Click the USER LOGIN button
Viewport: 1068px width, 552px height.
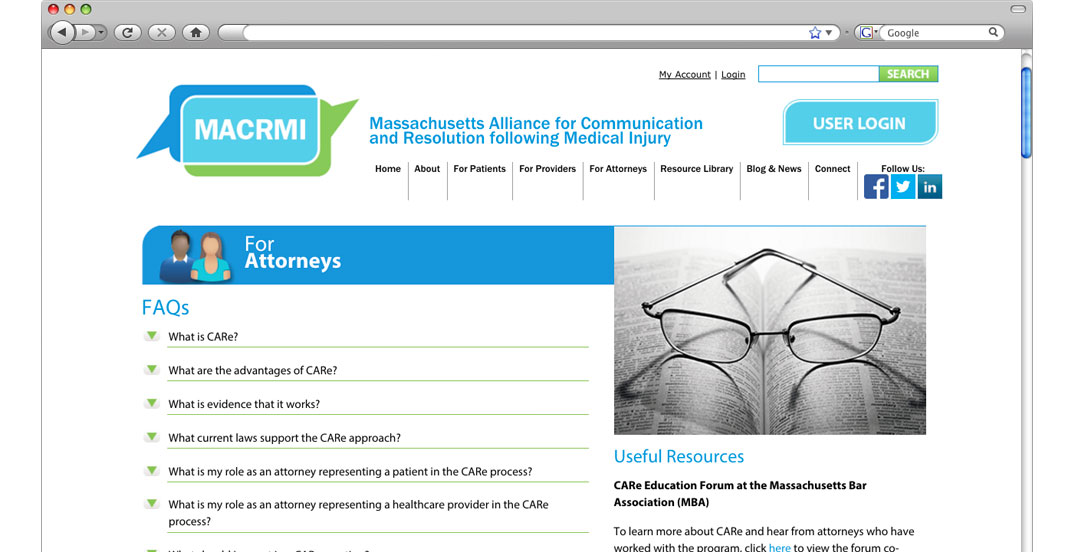[x=860, y=123]
